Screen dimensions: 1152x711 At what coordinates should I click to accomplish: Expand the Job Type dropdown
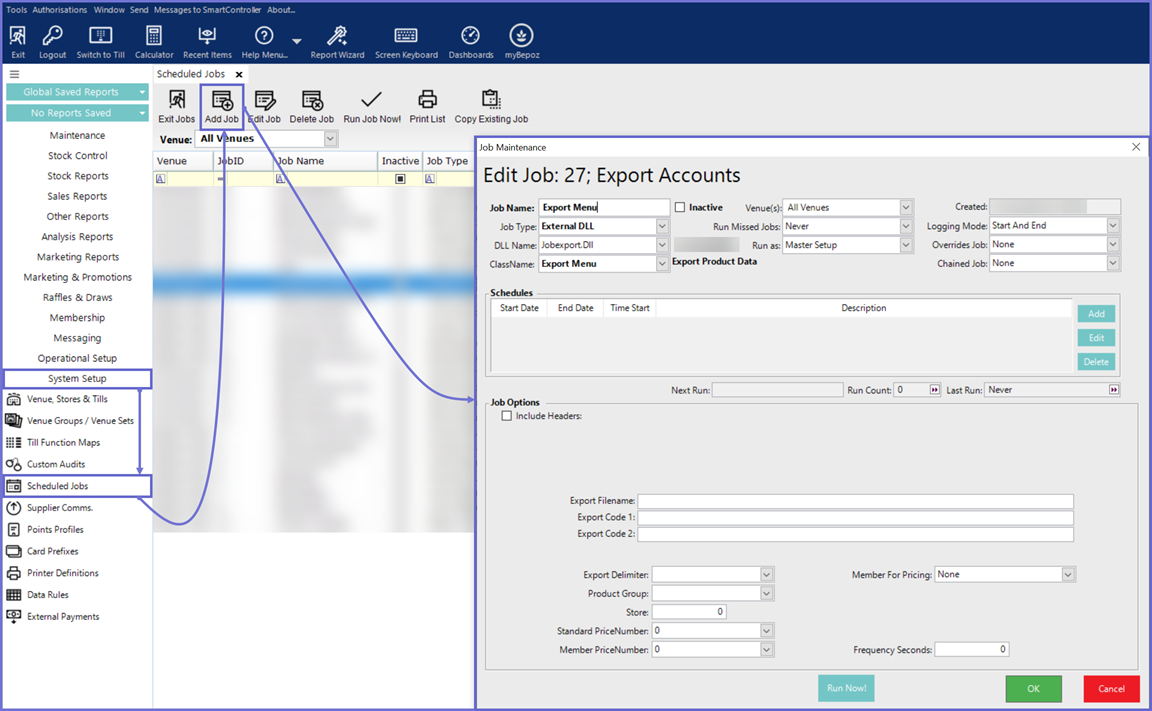click(662, 227)
